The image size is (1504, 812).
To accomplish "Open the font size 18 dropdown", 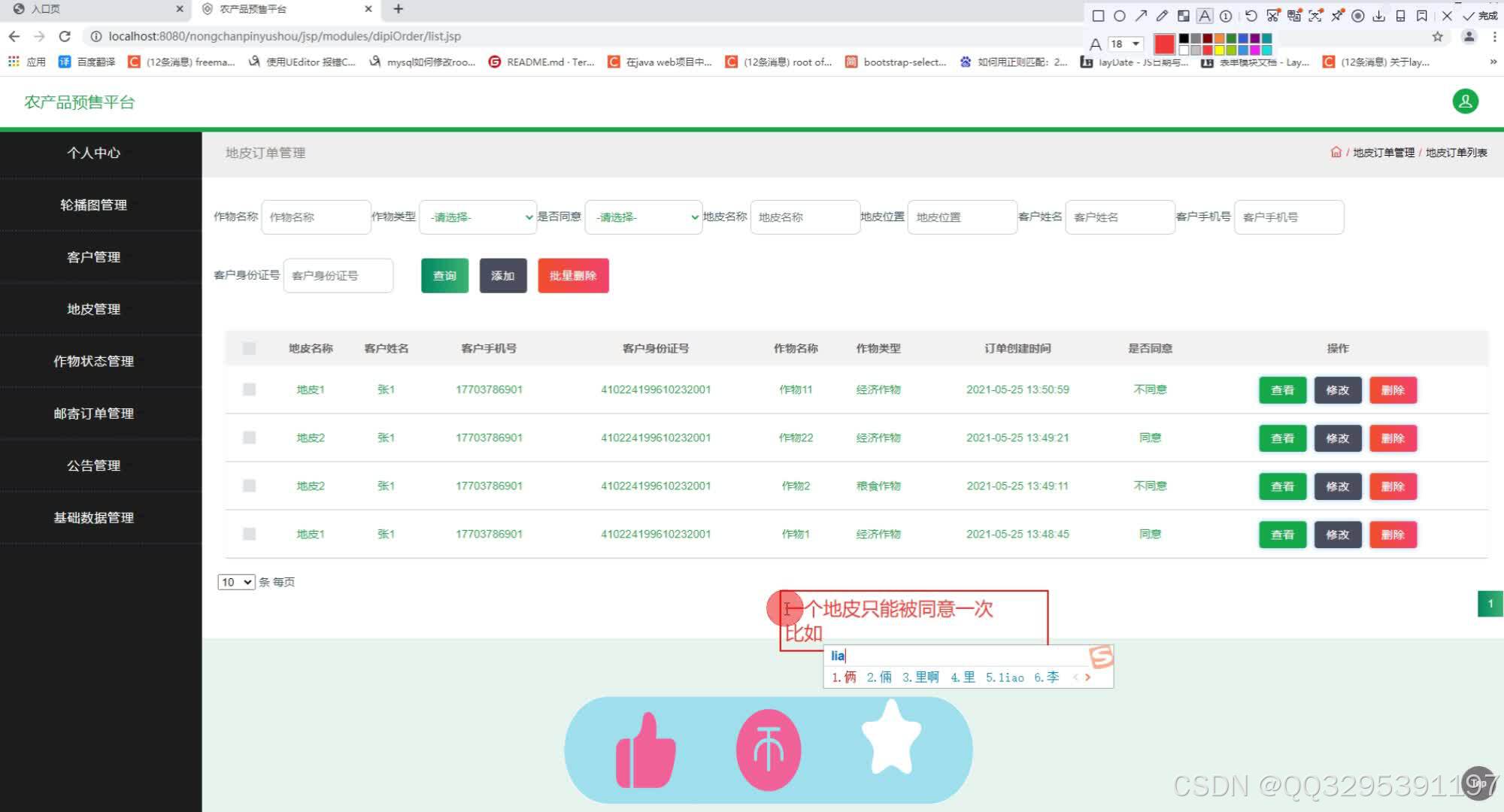I will 1126,44.
